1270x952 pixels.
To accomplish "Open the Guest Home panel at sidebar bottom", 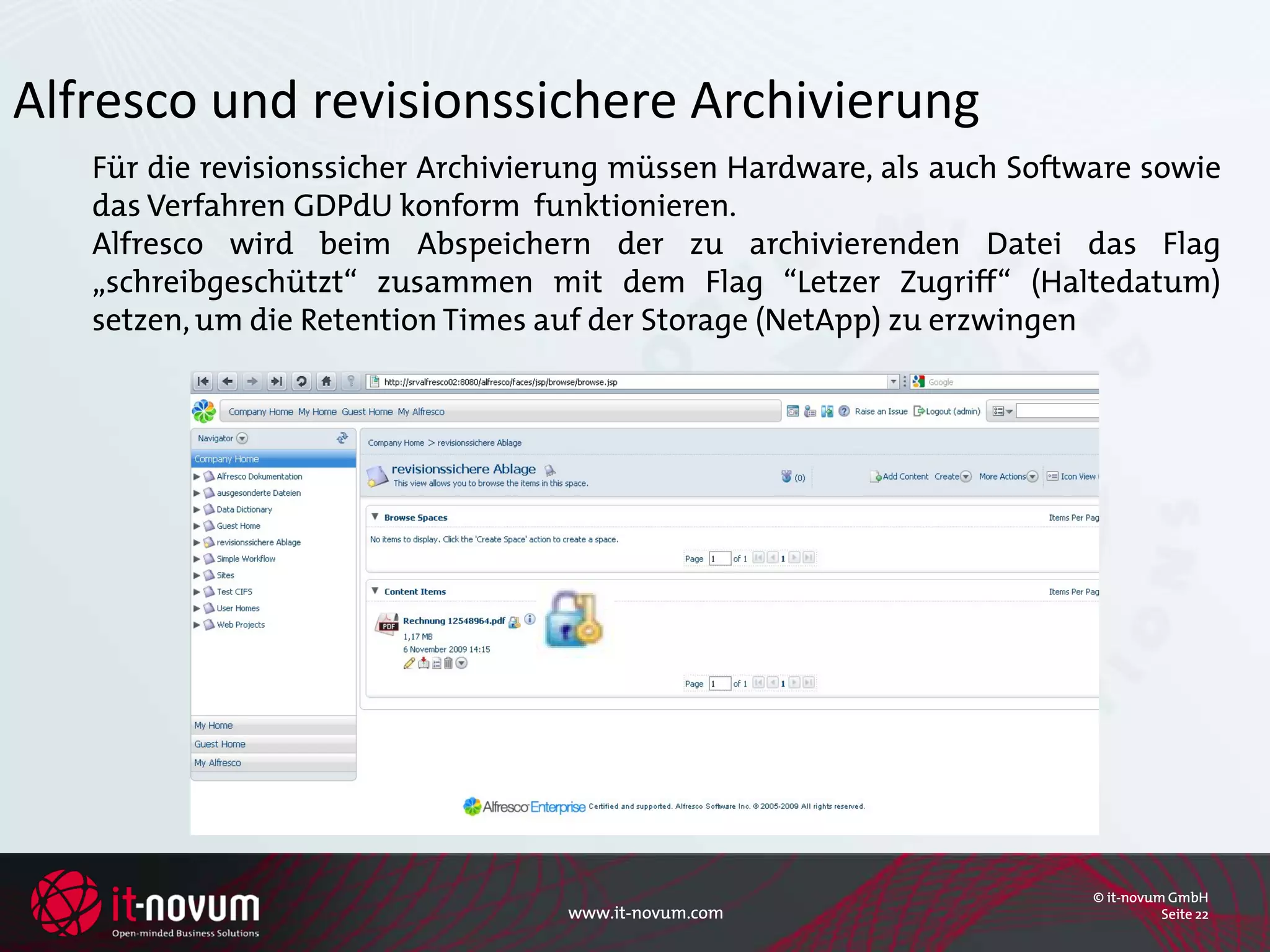I will [273, 744].
